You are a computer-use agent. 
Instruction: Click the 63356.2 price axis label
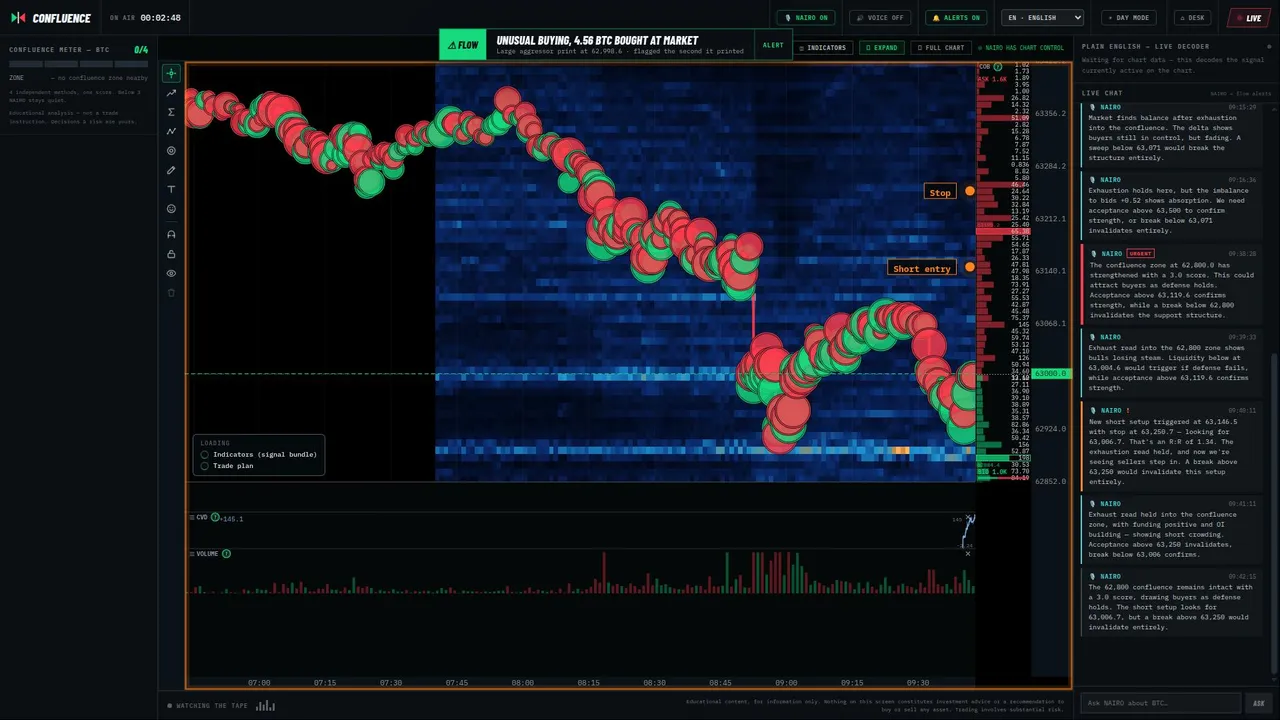[1051, 114]
